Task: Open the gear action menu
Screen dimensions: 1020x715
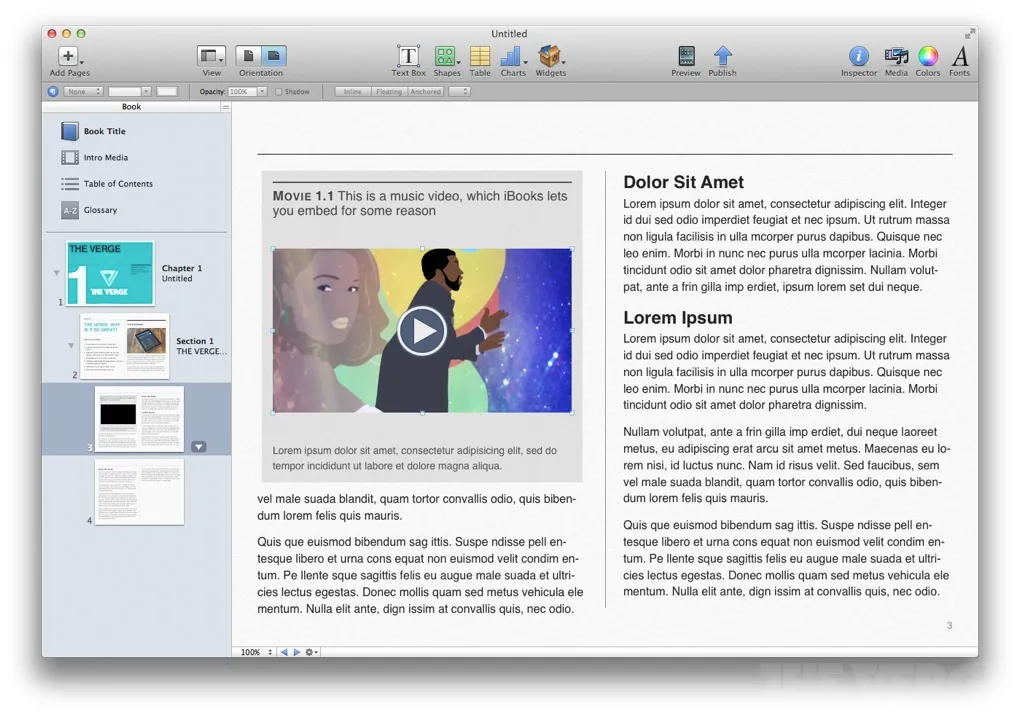Action: point(311,652)
